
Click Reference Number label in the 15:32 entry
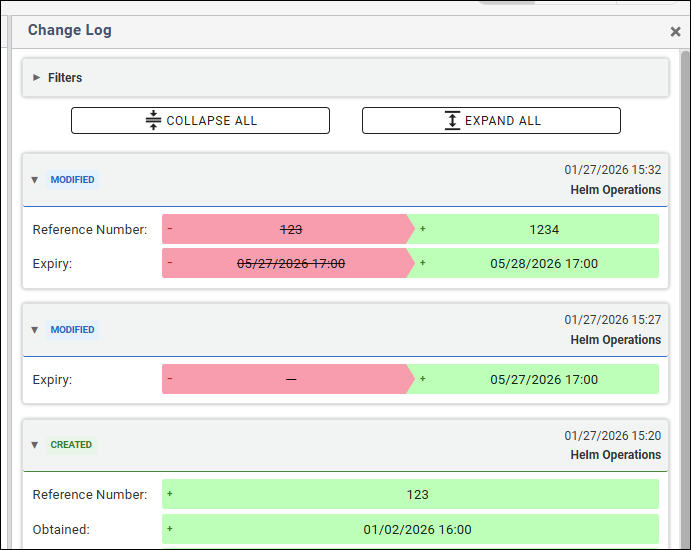point(90,230)
